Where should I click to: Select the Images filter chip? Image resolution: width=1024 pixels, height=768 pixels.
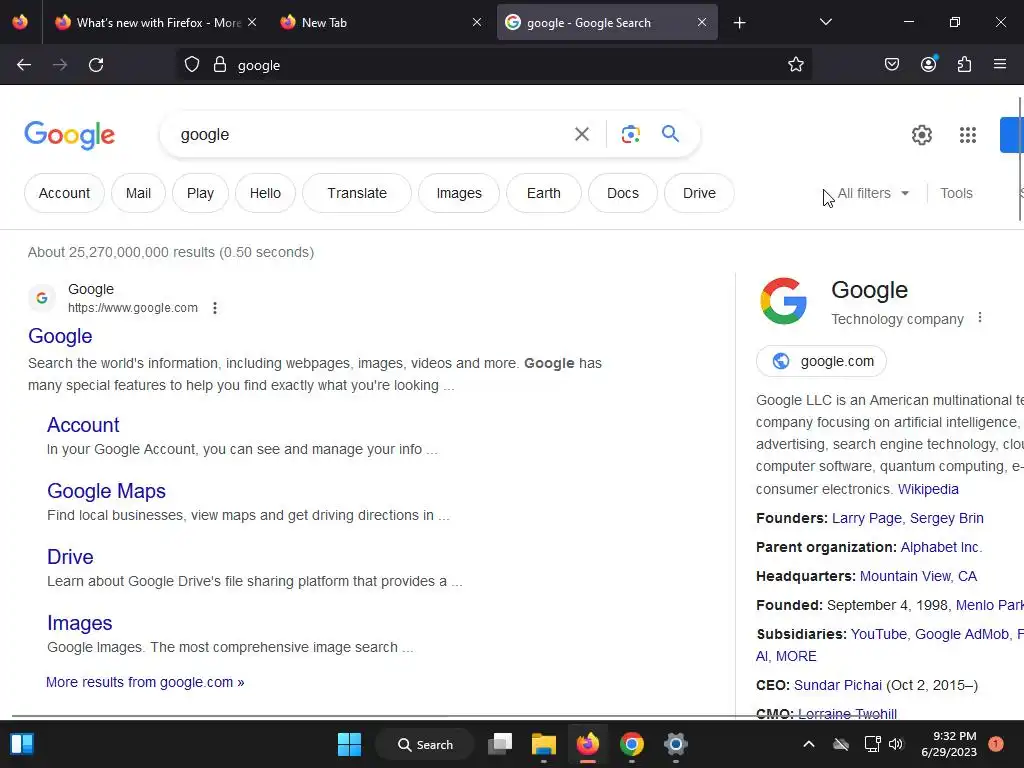(x=458, y=193)
